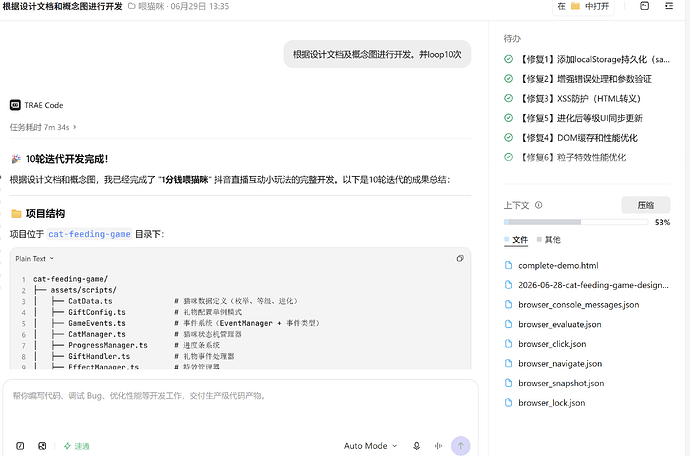Open the Auto Mode dropdown
The image size is (690, 456).
point(370,446)
